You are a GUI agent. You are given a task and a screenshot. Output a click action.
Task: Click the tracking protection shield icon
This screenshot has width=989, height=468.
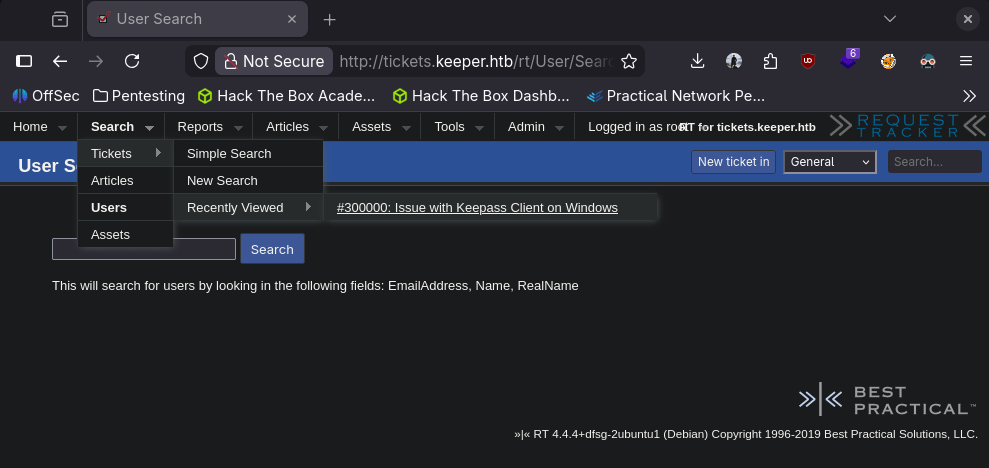click(201, 61)
